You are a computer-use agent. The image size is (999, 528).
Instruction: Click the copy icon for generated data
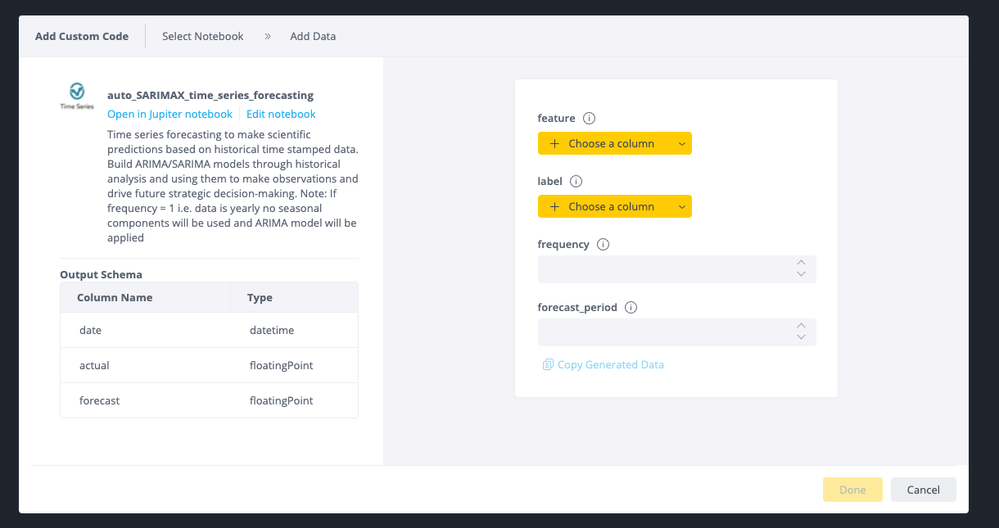[547, 365]
